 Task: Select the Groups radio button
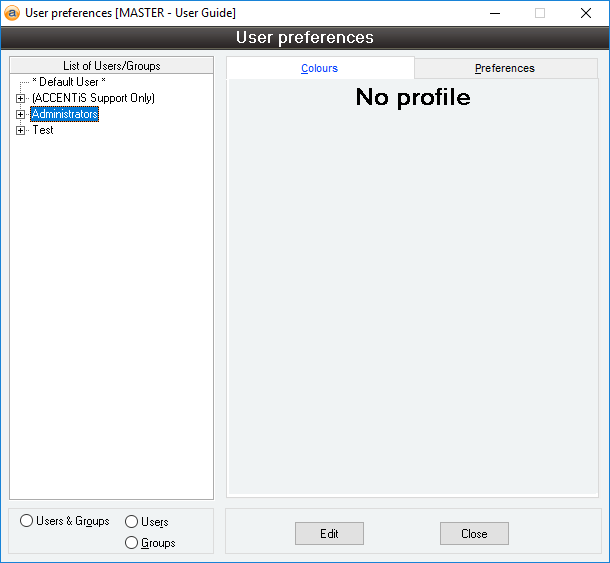pyautogui.click(x=131, y=543)
